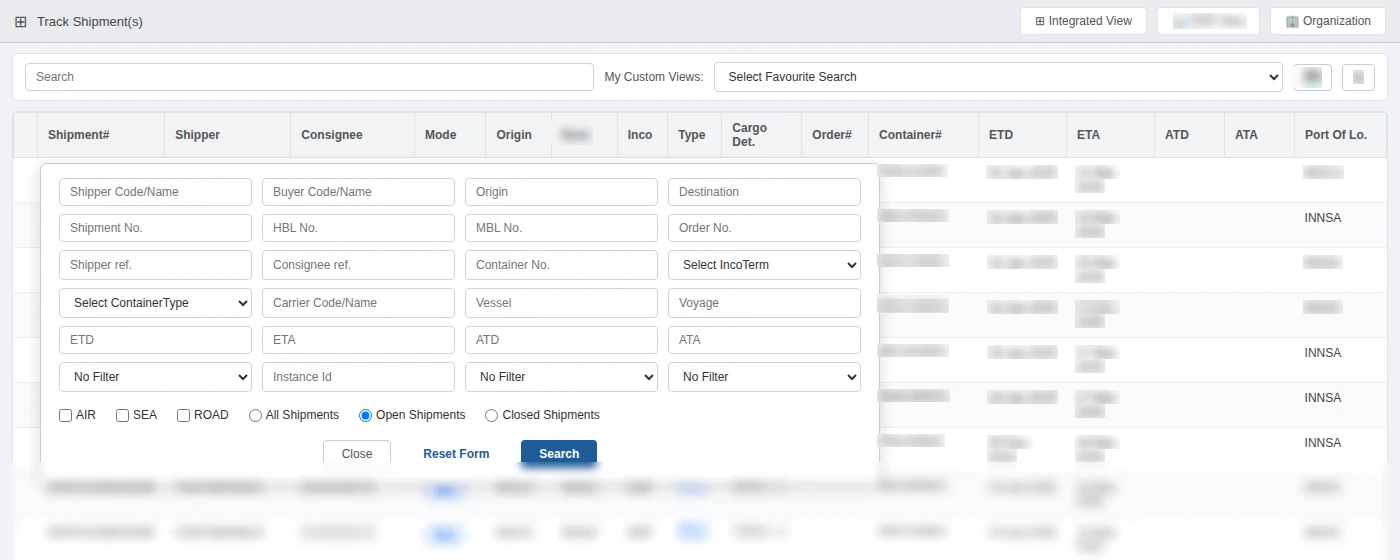This screenshot has height=560, width=1400.
Task: Click the ETA date filter input
Action: [x=358, y=340]
